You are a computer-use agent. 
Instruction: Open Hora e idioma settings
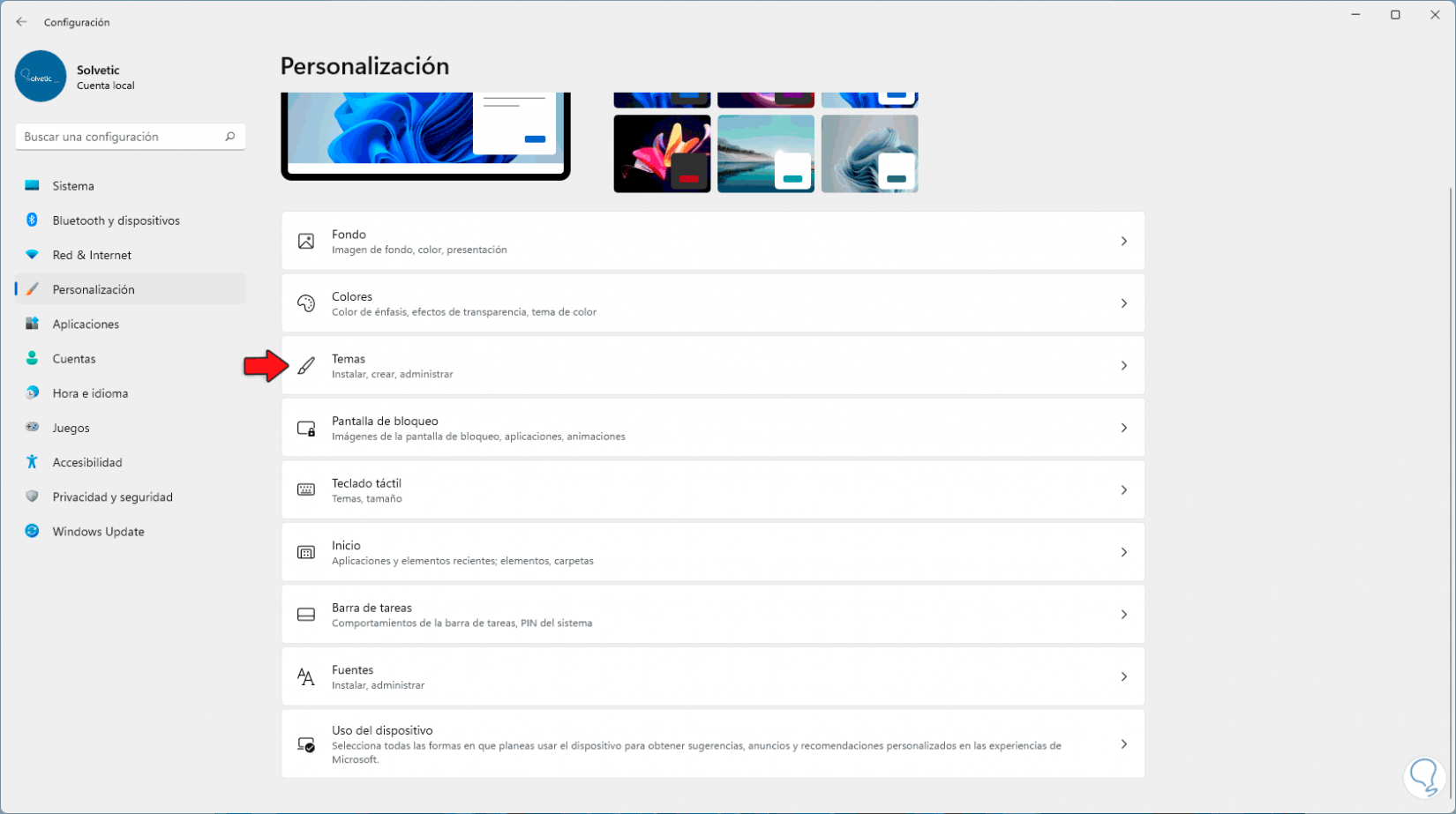(131, 393)
